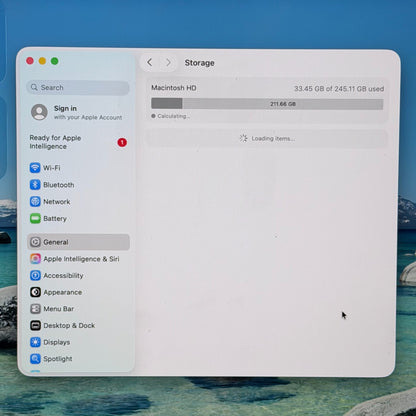416x416 pixels.
Task: Open the Network globe icon
Action: [x=35, y=202]
